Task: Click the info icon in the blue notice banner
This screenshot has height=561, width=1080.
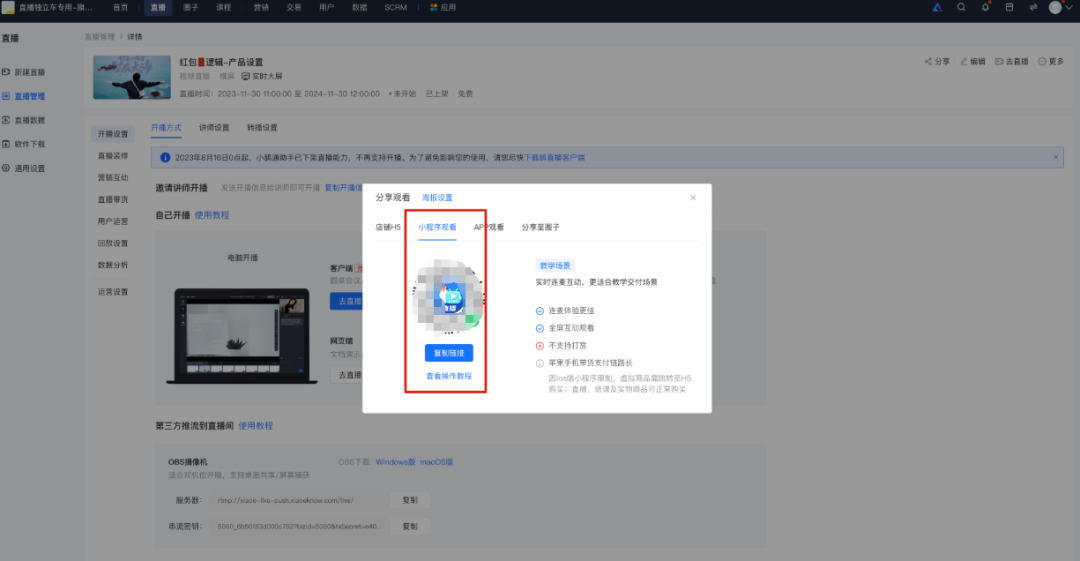Action: [x=165, y=158]
